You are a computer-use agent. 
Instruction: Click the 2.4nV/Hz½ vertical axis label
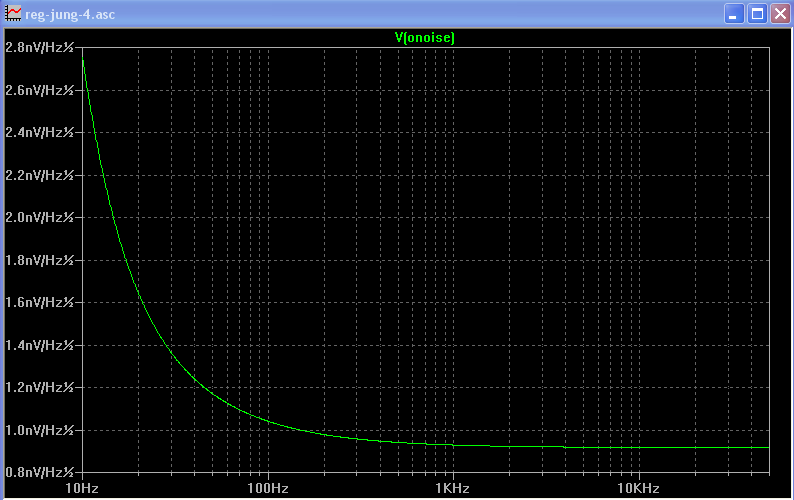point(39,132)
